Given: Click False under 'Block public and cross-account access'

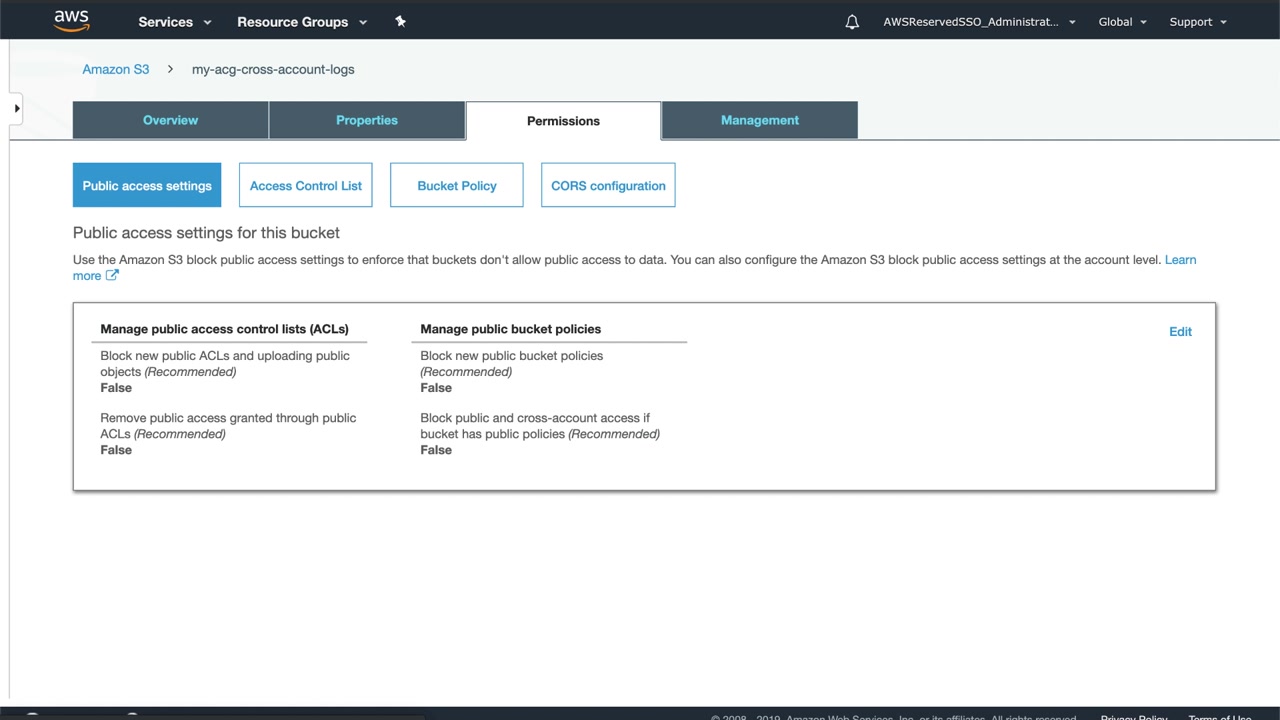Looking at the screenshot, I should tap(436, 450).
